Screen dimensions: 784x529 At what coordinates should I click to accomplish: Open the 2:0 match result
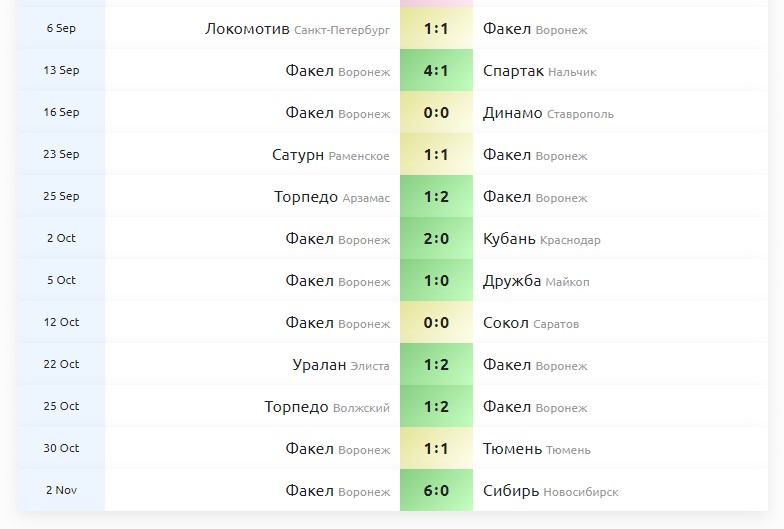pyautogui.click(x=436, y=239)
